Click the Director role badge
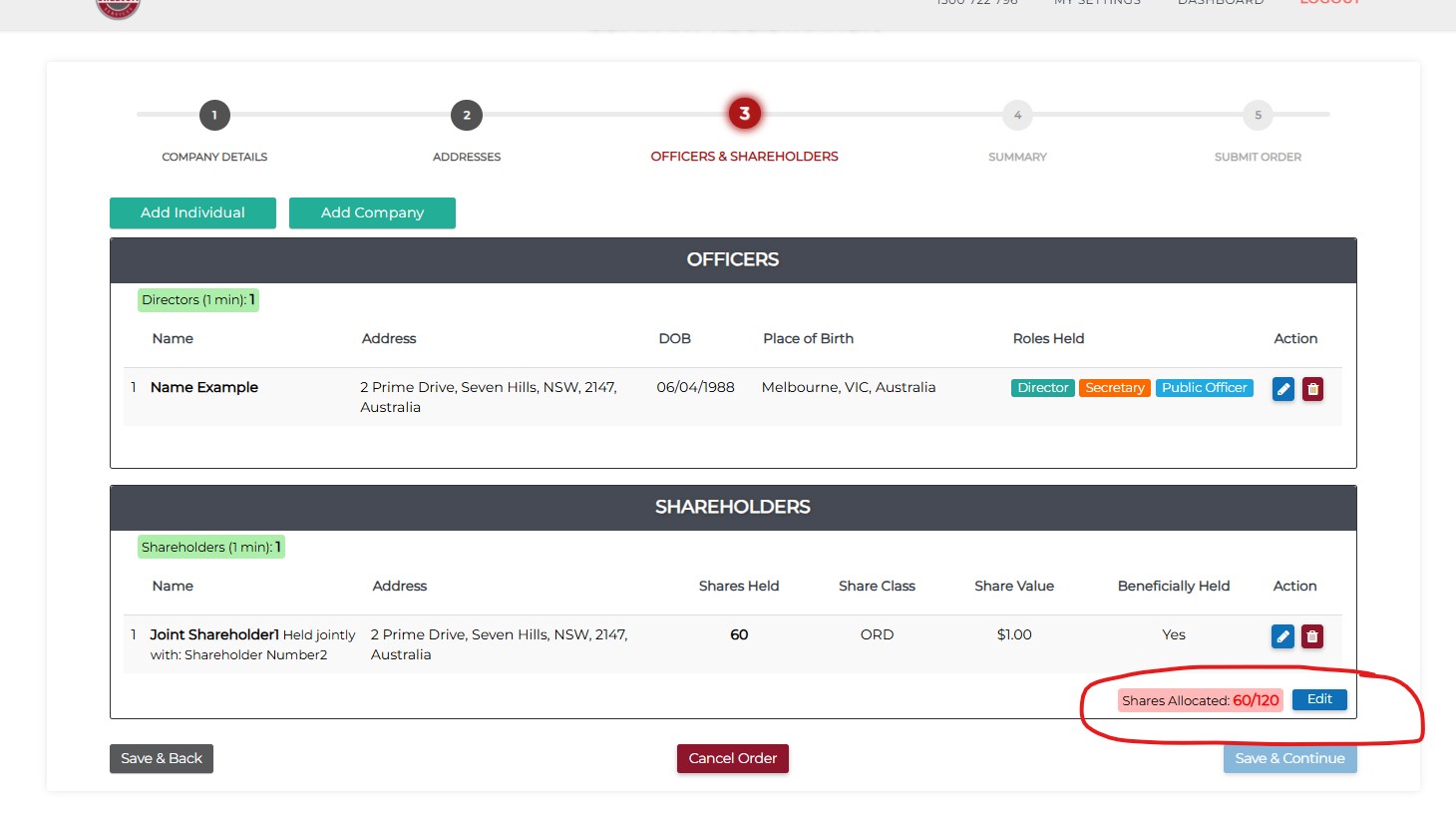Viewport: 1456px width, 813px height. pos(1042,388)
